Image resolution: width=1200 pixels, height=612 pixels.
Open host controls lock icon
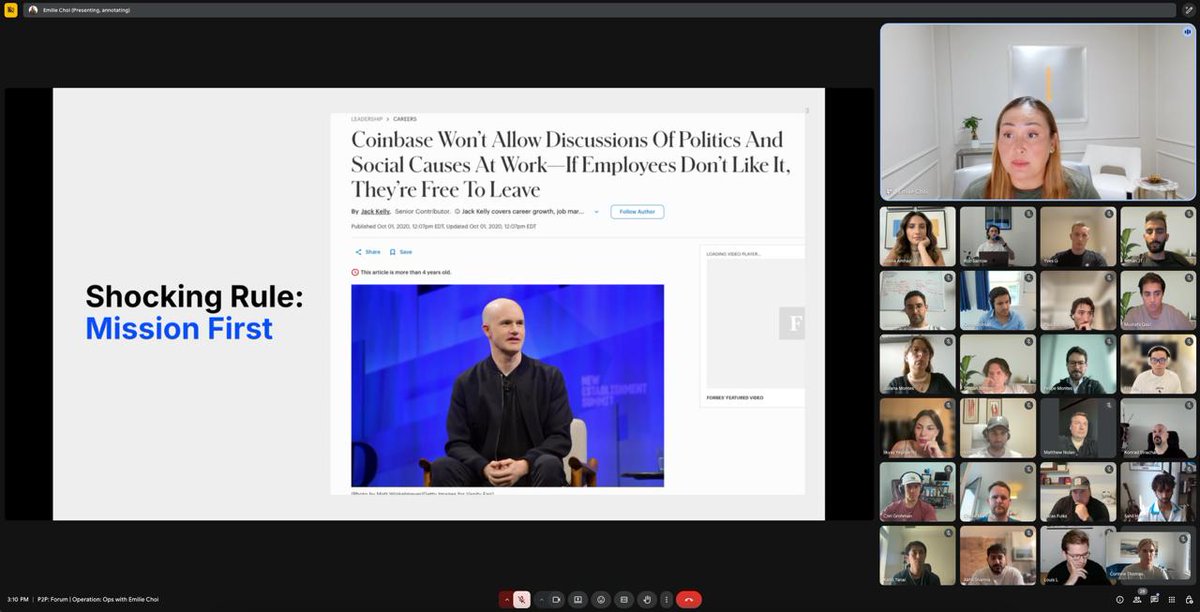click(1188, 600)
